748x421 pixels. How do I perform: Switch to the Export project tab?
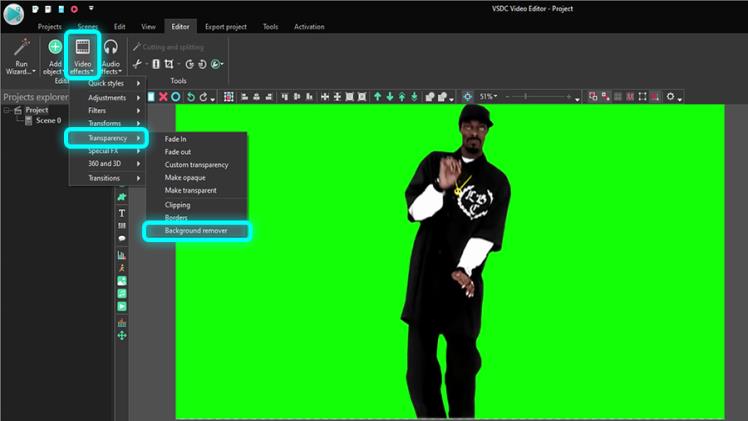(x=225, y=27)
